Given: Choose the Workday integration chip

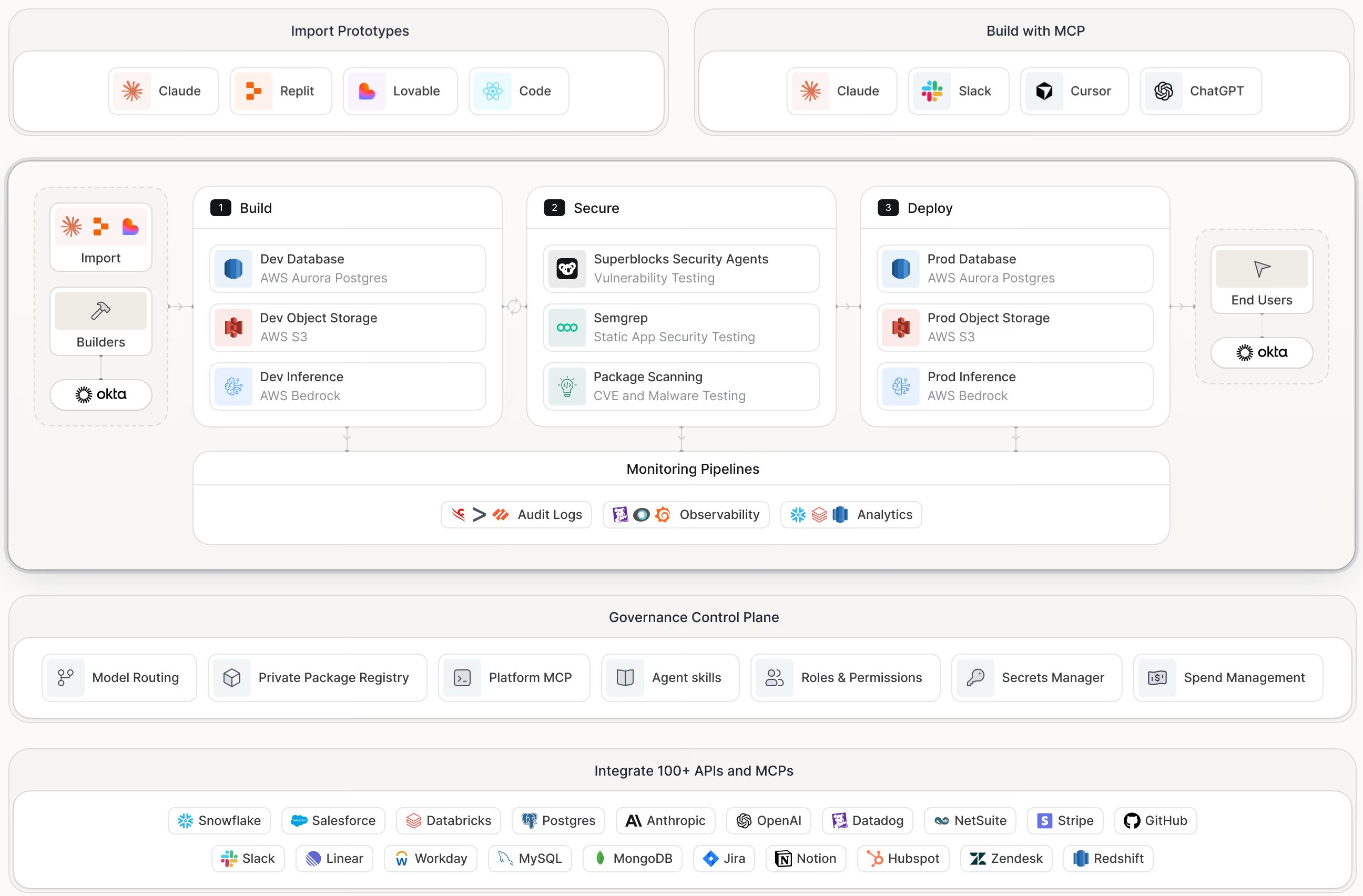Looking at the screenshot, I should coord(431,859).
